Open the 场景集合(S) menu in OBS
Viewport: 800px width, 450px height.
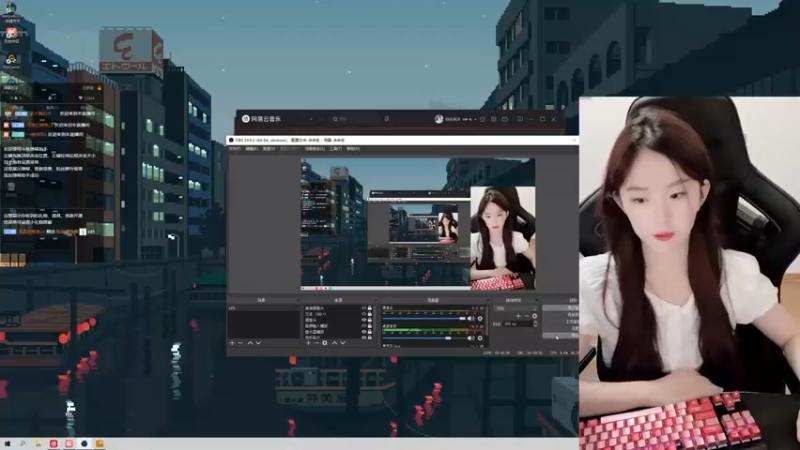315,148
